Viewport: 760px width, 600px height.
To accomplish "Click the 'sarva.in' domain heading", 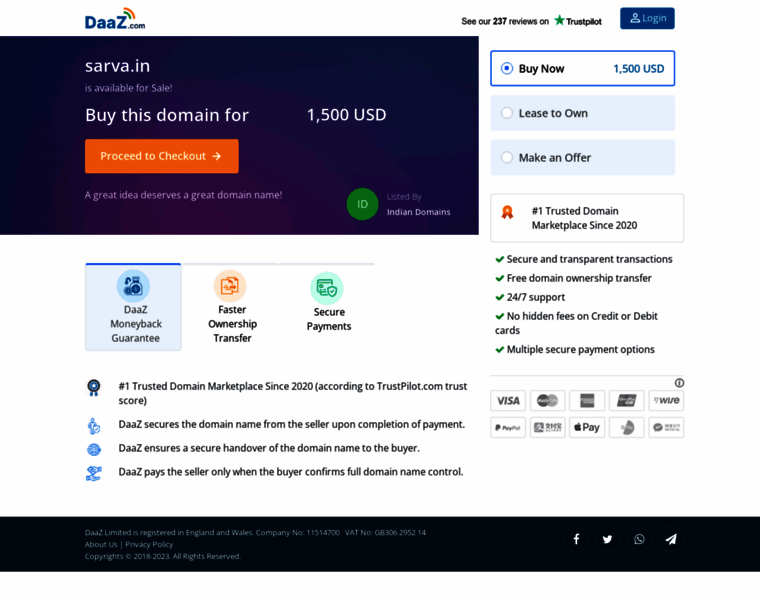I will pyautogui.click(x=117, y=66).
